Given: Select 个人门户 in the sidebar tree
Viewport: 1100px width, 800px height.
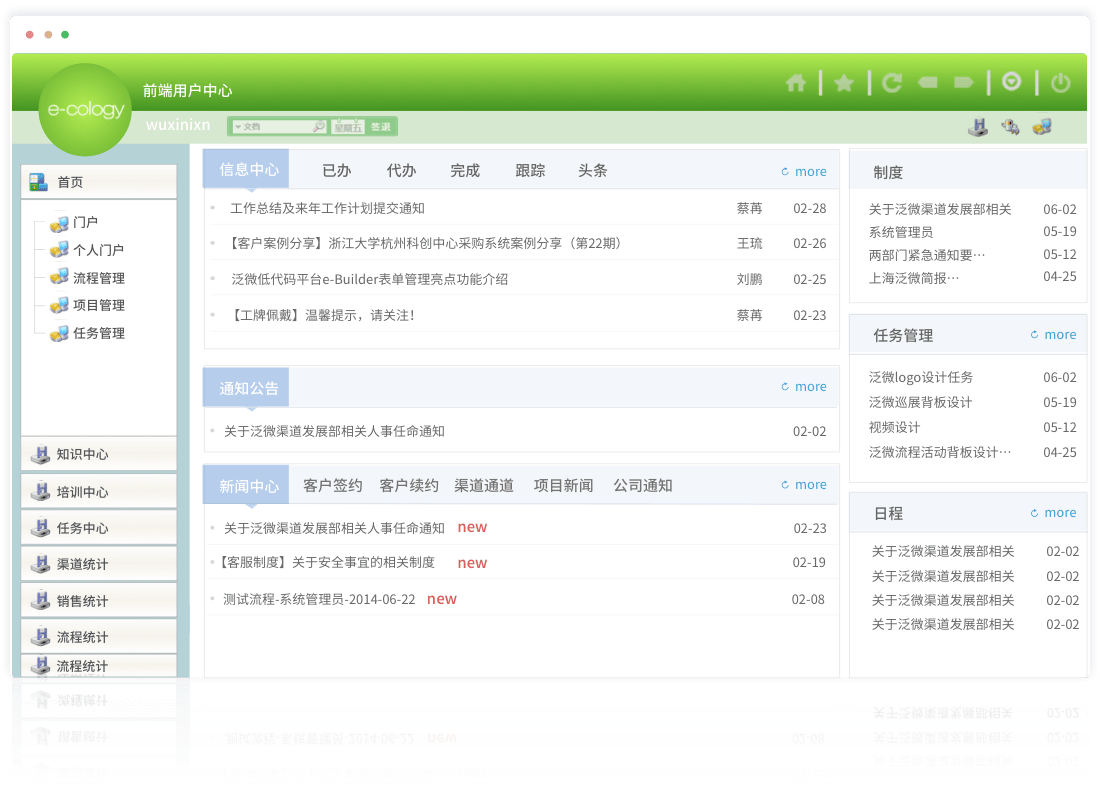Looking at the screenshot, I should coord(98,250).
